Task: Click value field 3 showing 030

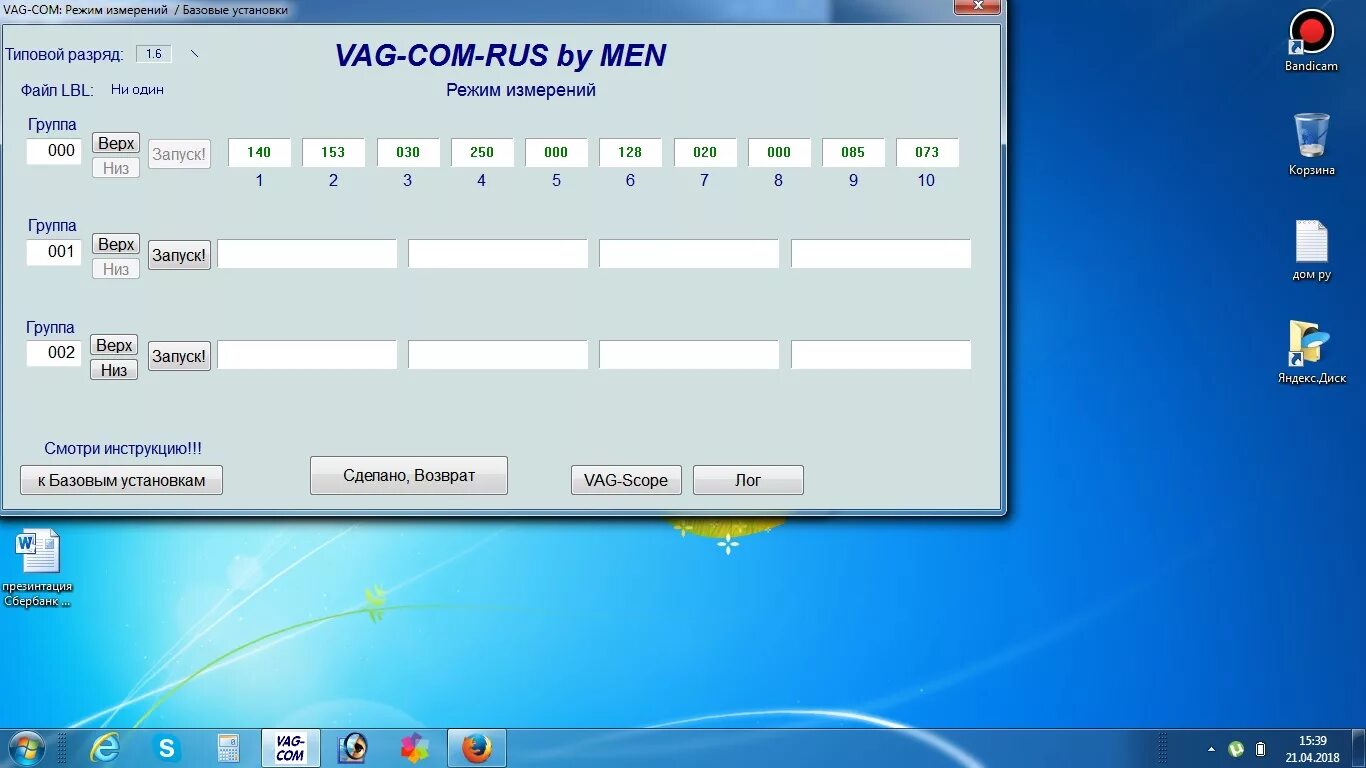Action: point(408,152)
